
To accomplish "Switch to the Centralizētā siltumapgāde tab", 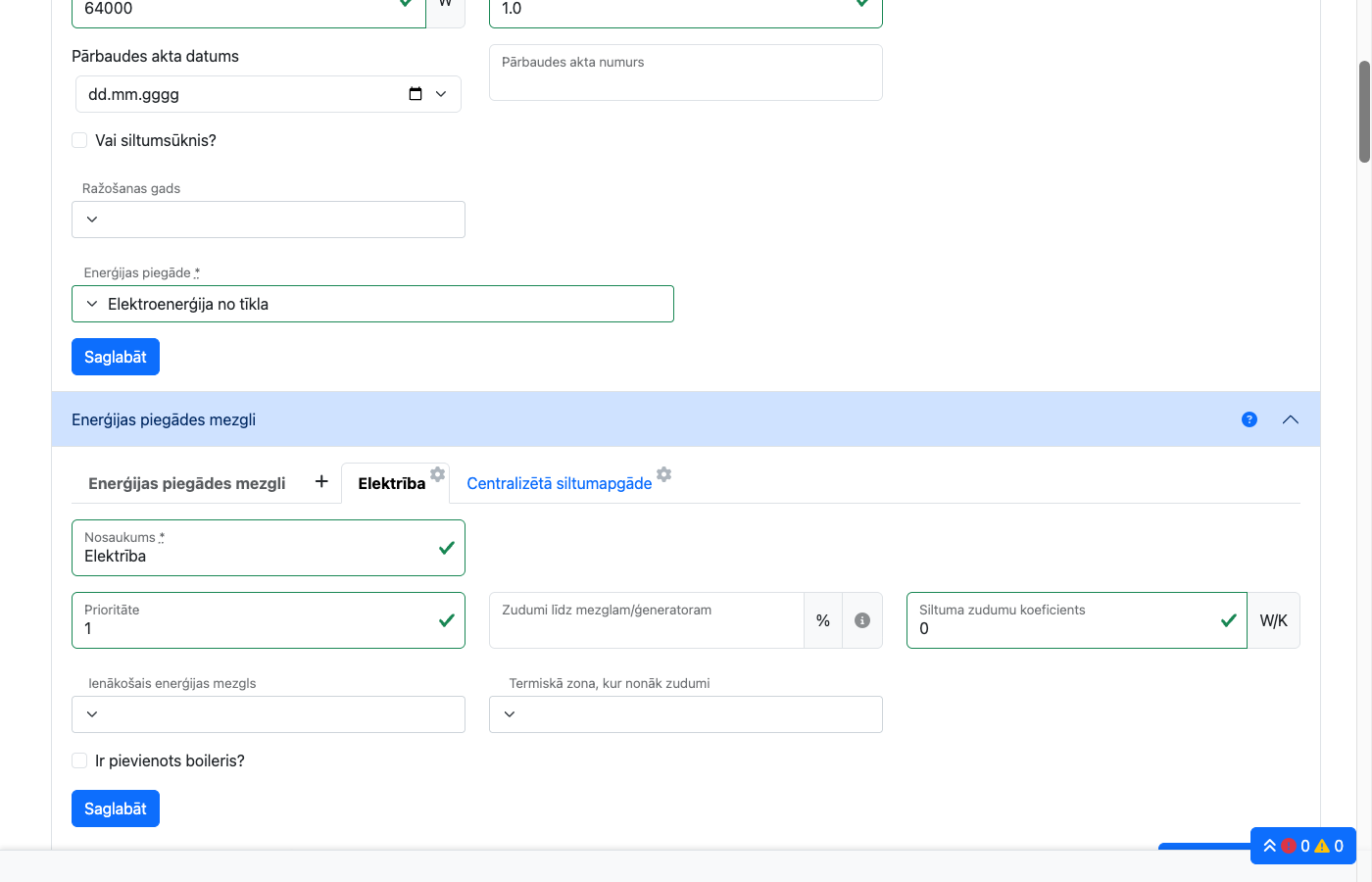I will tap(559, 483).
